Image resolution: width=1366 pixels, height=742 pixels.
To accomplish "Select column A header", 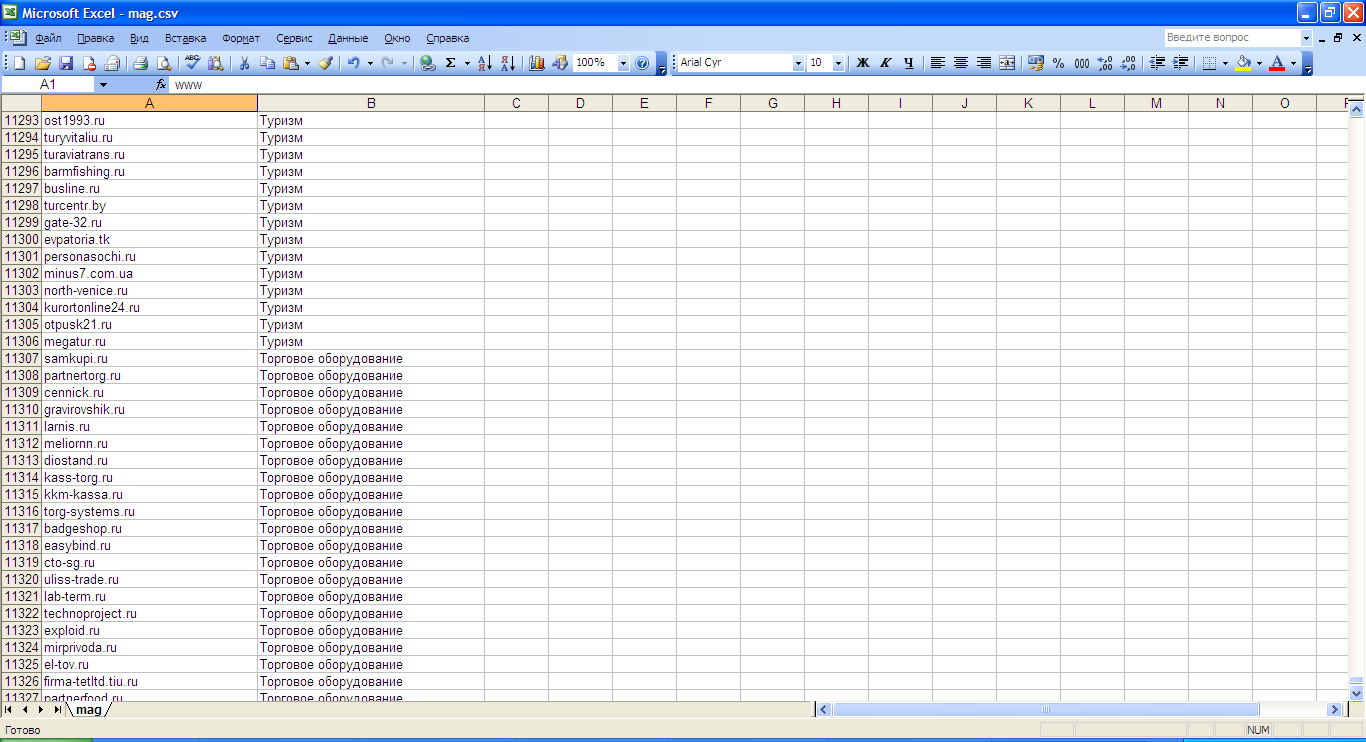I will [149, 103].
